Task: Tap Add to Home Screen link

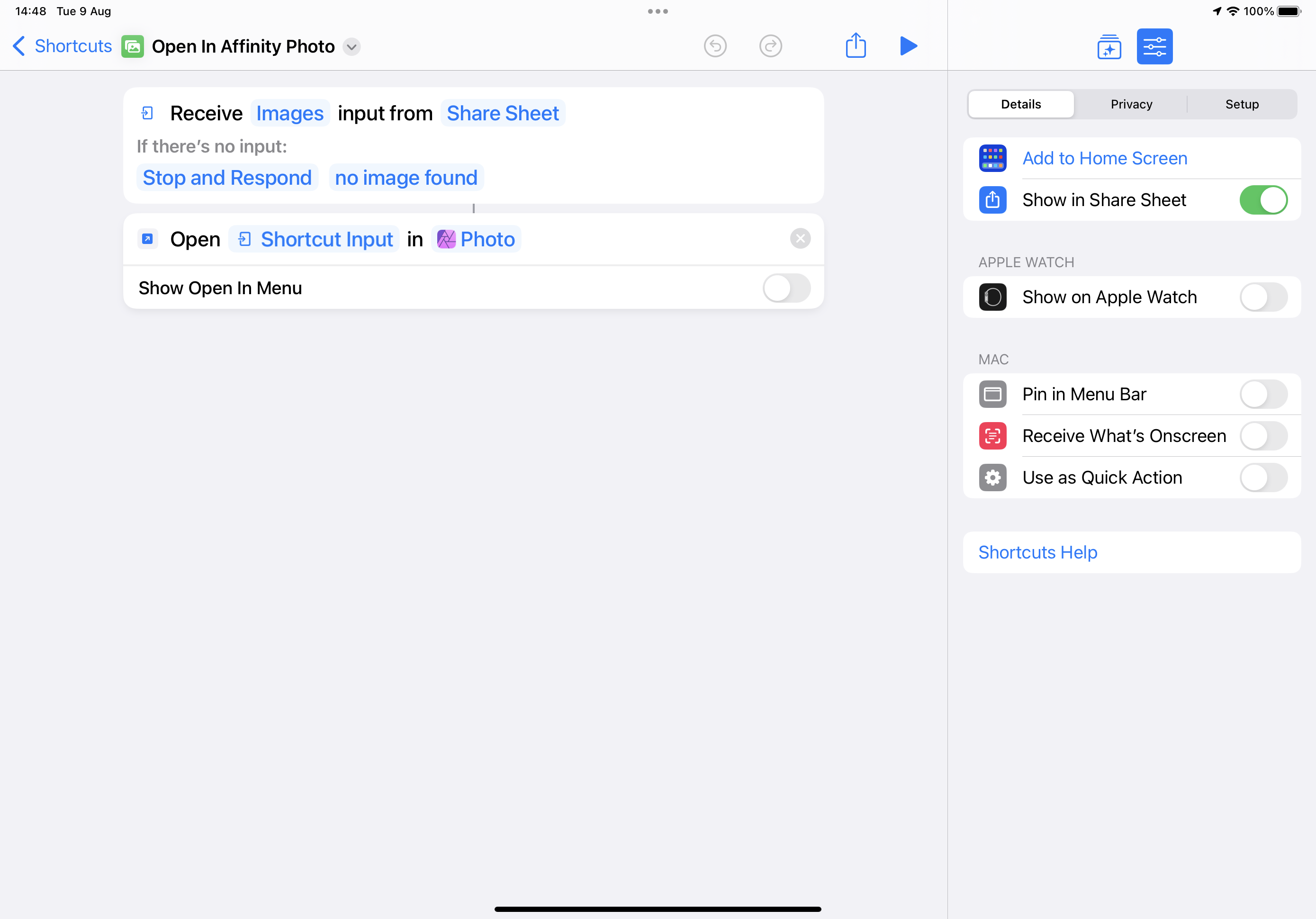Action: [x=1105, y=158]
